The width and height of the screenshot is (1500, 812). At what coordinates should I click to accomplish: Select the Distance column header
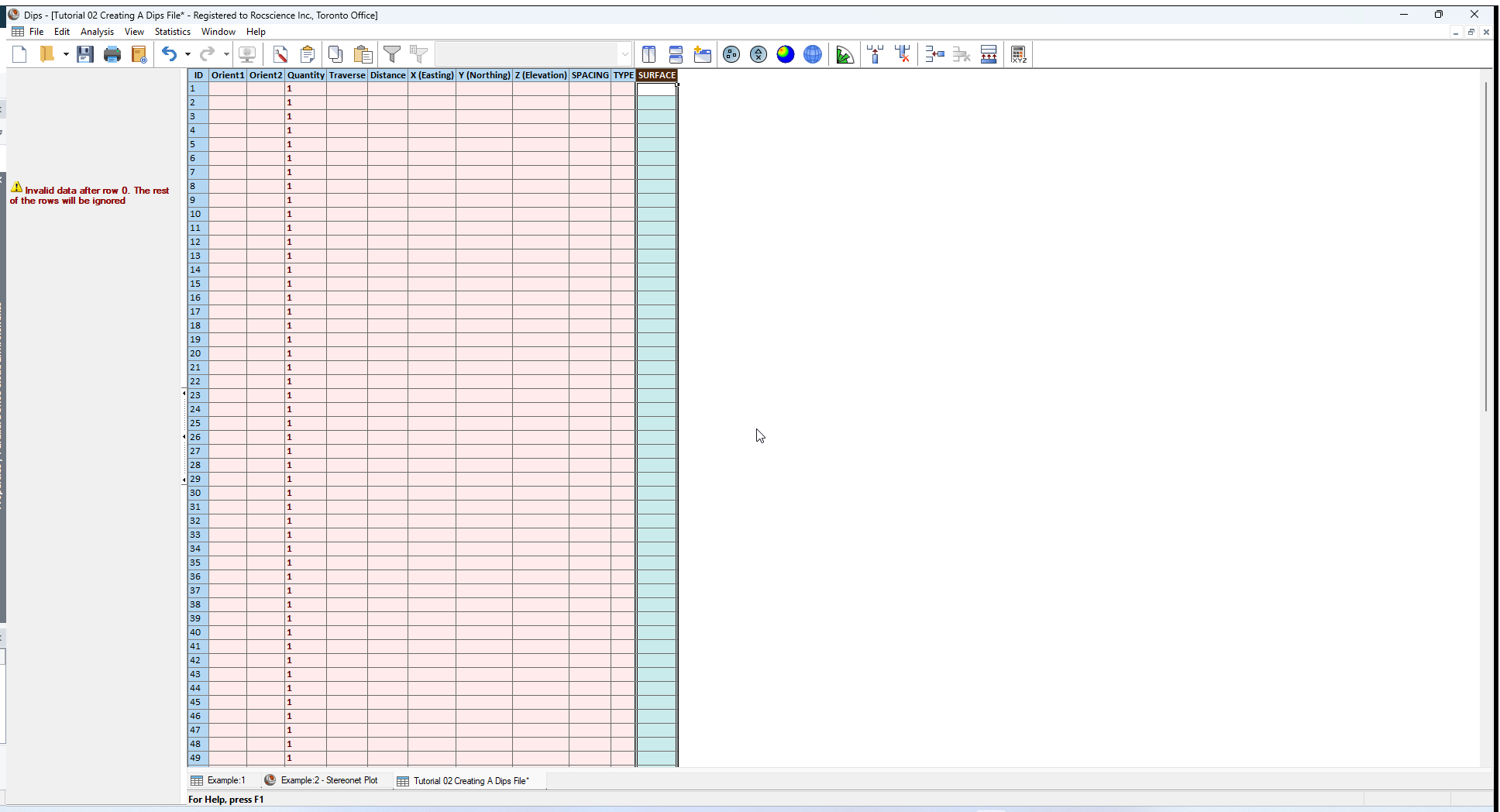coord(388,75)
